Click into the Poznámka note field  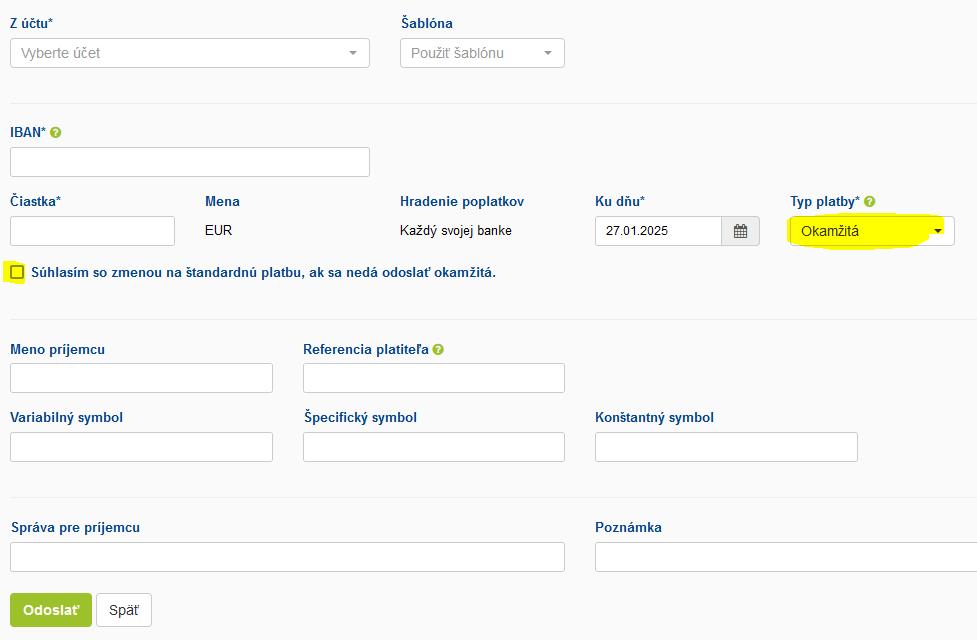(785, 557)
